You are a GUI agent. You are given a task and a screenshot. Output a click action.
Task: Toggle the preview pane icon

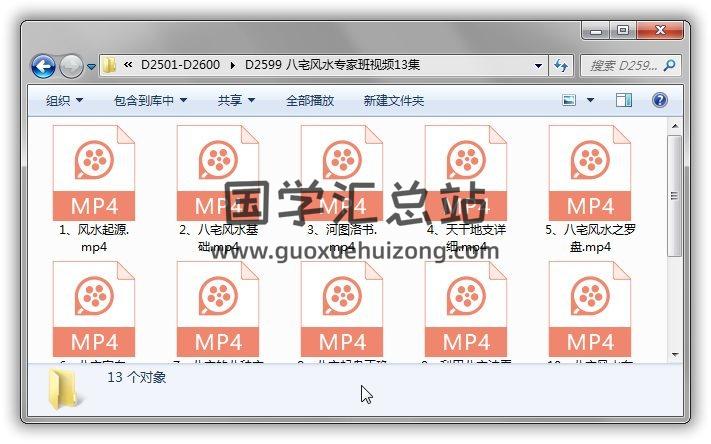(623, 100)
